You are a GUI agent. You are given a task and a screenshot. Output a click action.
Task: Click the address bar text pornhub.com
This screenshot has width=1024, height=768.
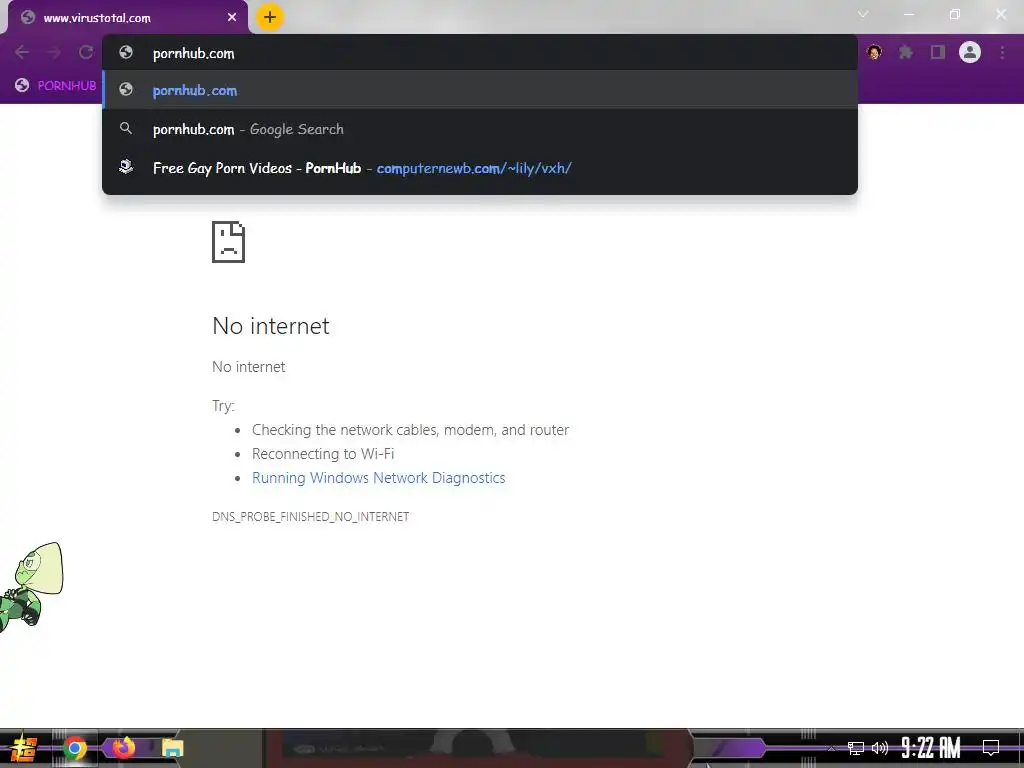(193, 54)
